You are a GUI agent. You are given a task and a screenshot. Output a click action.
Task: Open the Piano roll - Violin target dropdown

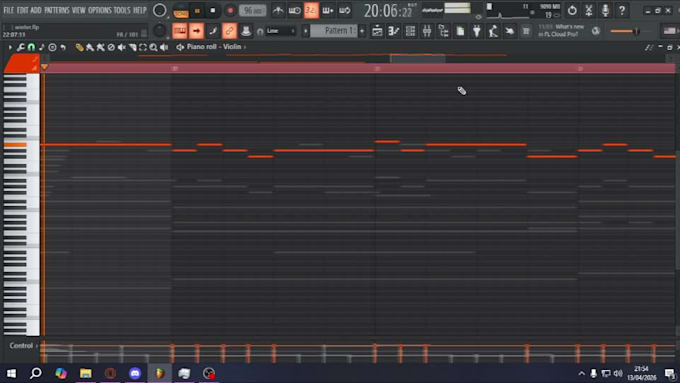tap(216, 47)
